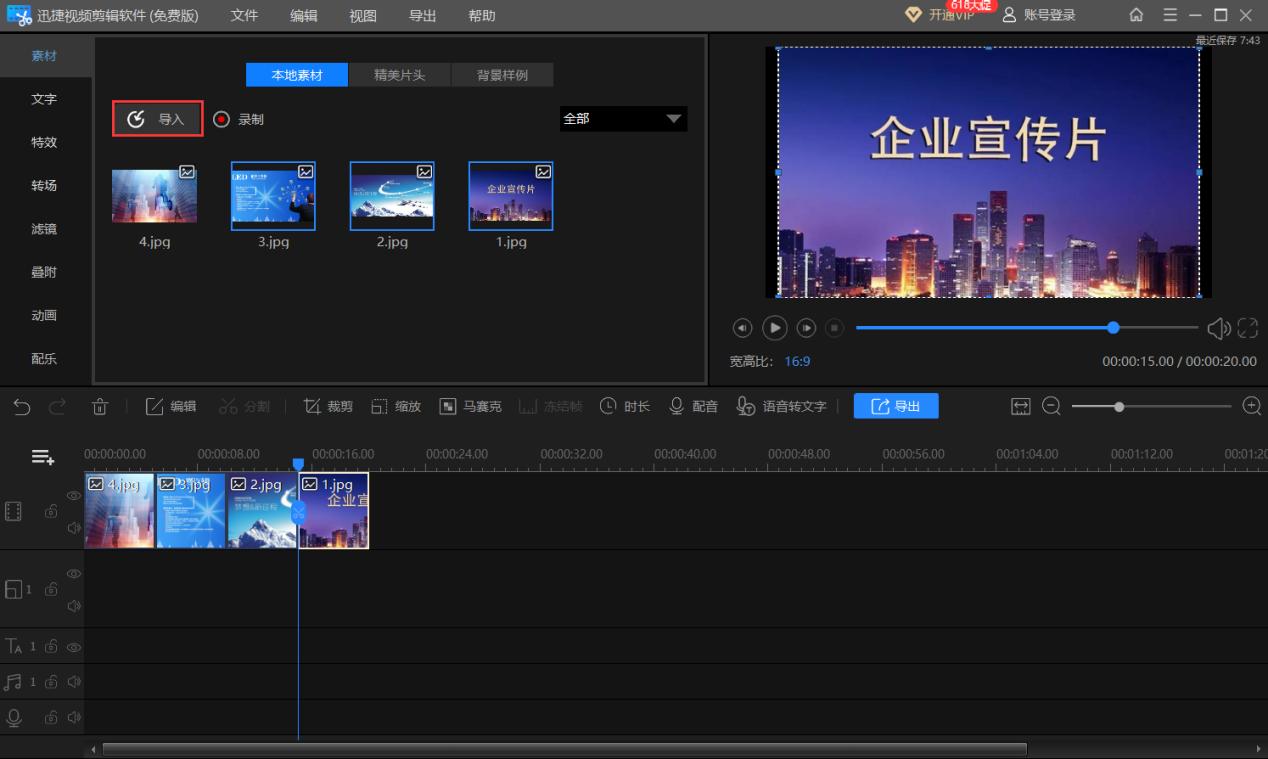This screenshot has width=1268, height=759.
Task: Mute the video track's speaker
Action: click(x=73, y=528)
